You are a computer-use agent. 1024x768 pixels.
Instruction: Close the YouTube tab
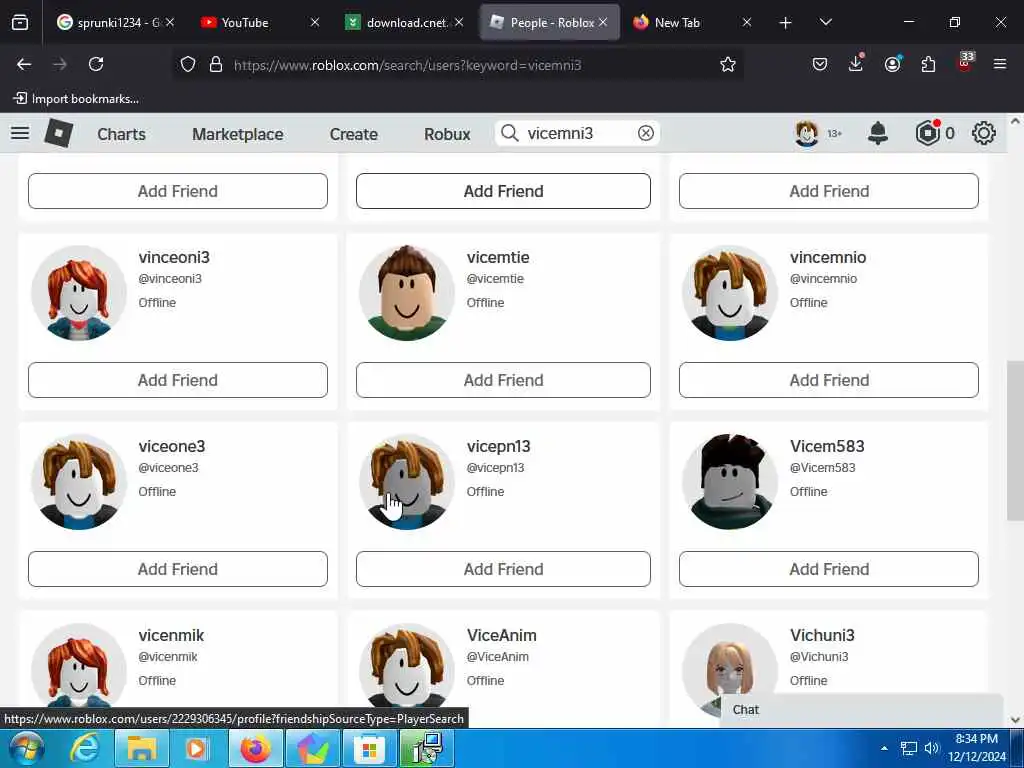(315, 22)
